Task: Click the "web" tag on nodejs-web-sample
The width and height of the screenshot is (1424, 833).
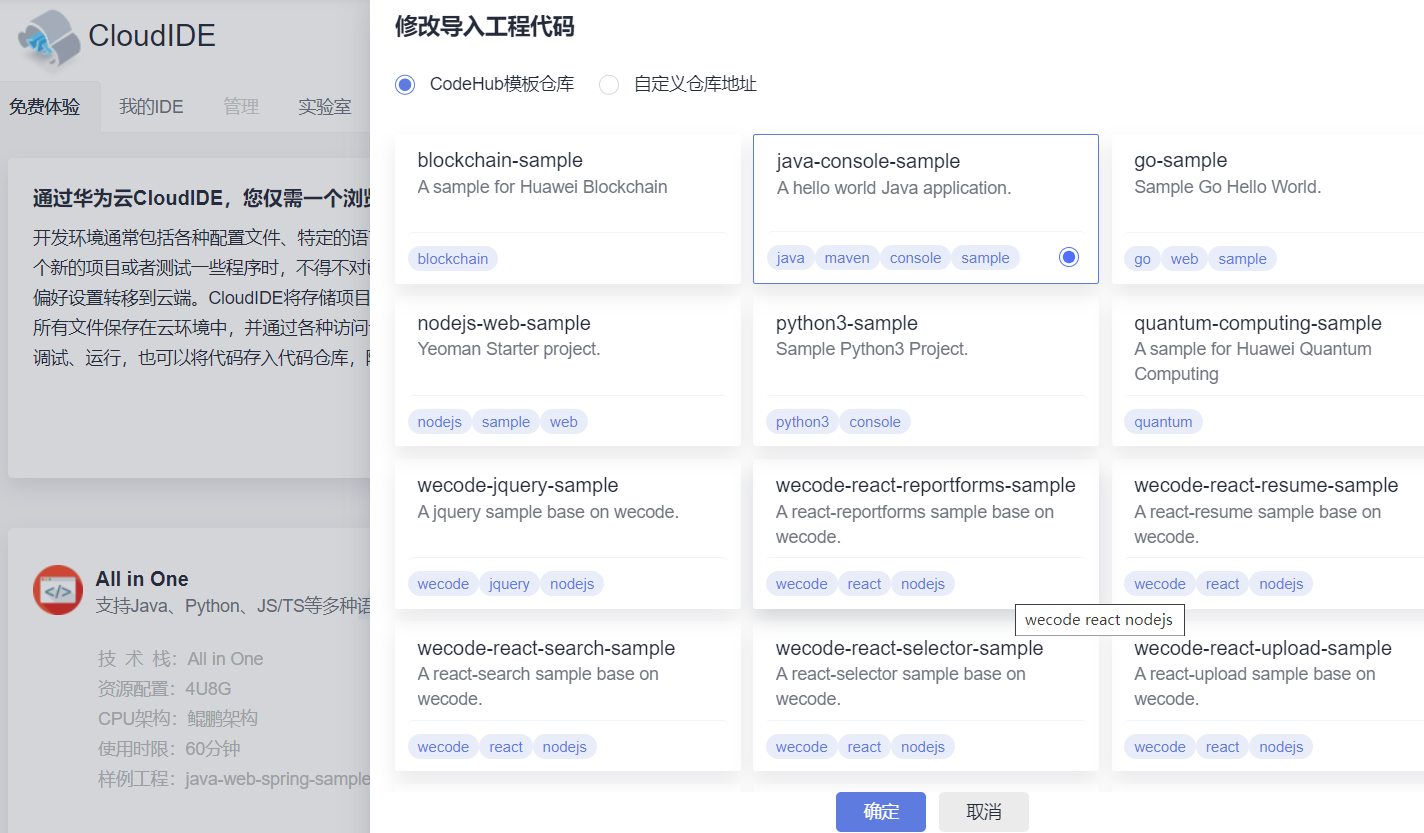Action: point(564,422)
